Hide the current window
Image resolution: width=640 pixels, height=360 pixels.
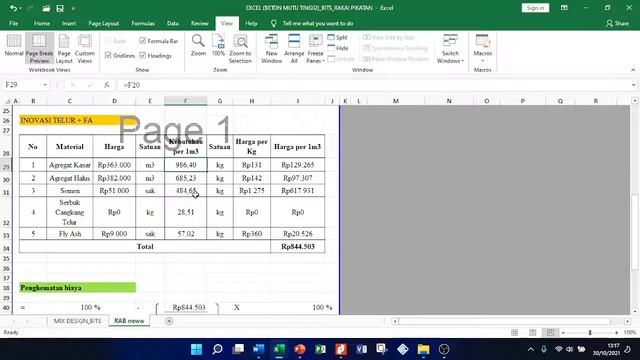tap(338, 48)
